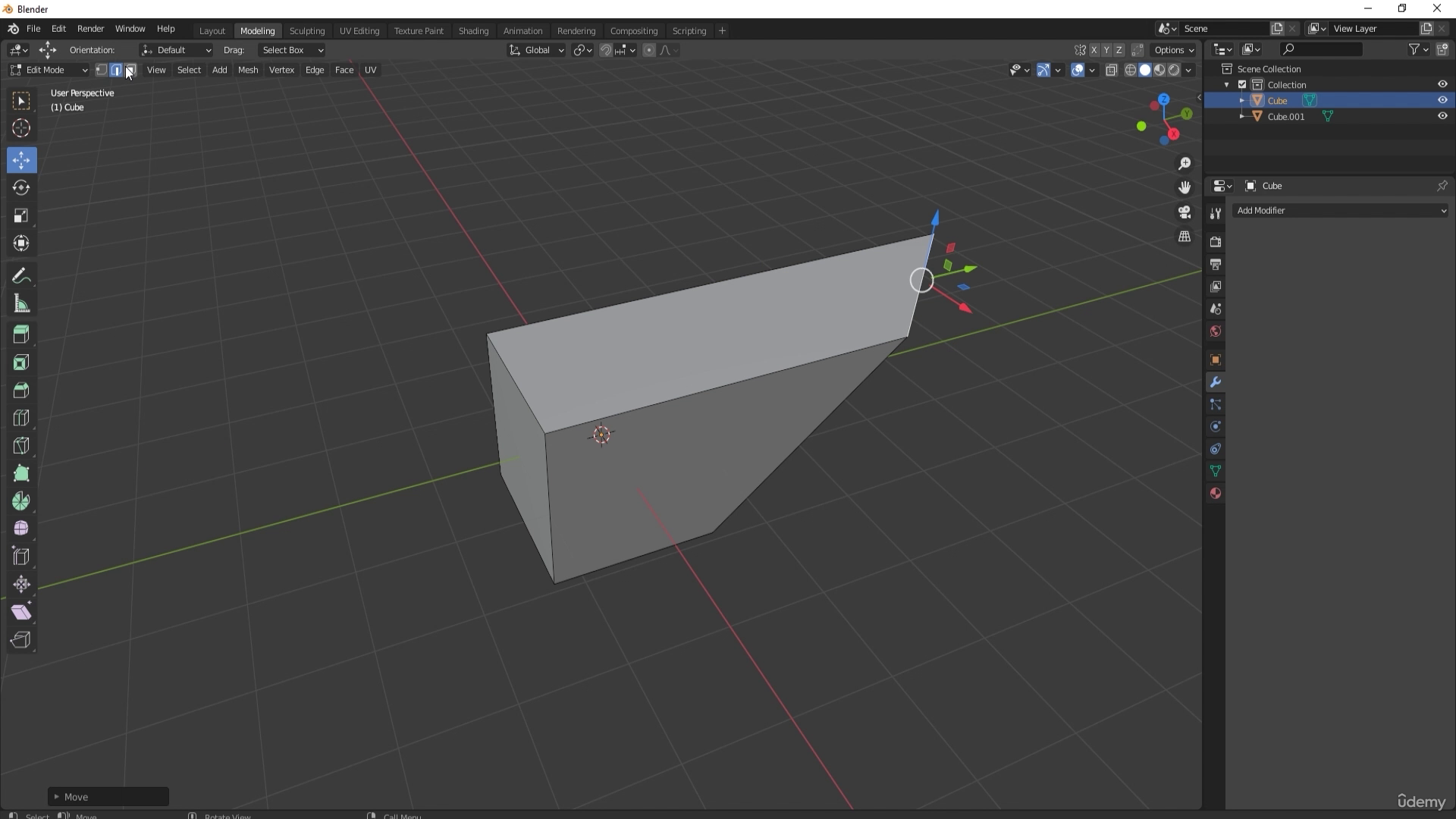Open the Render menu
Image resolution: width=1456 pixels, height=819 pixels.
click(90, 29)
